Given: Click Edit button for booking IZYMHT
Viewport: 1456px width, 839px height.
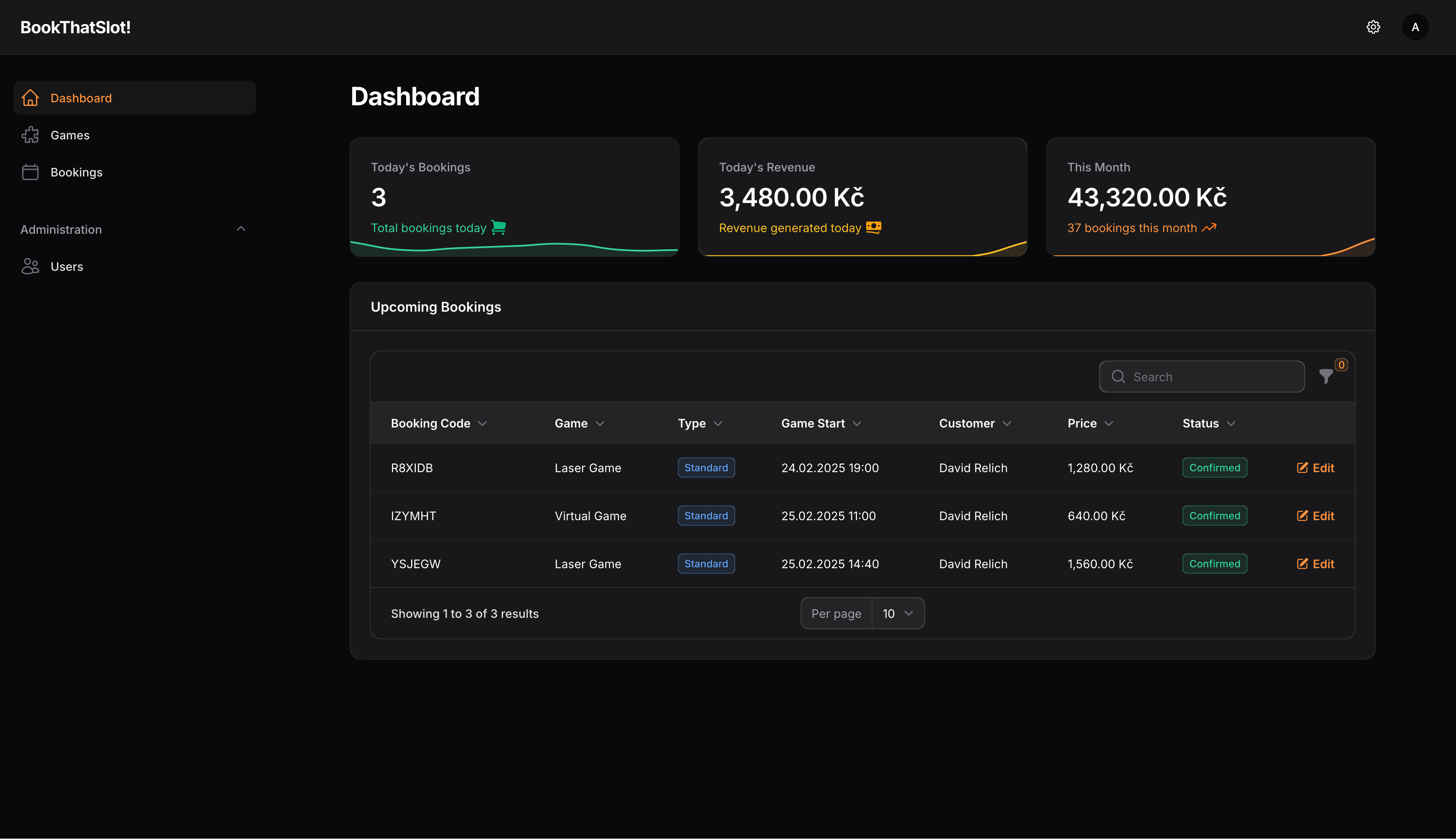Looking at the screenshot, I should pos(1316,515).
